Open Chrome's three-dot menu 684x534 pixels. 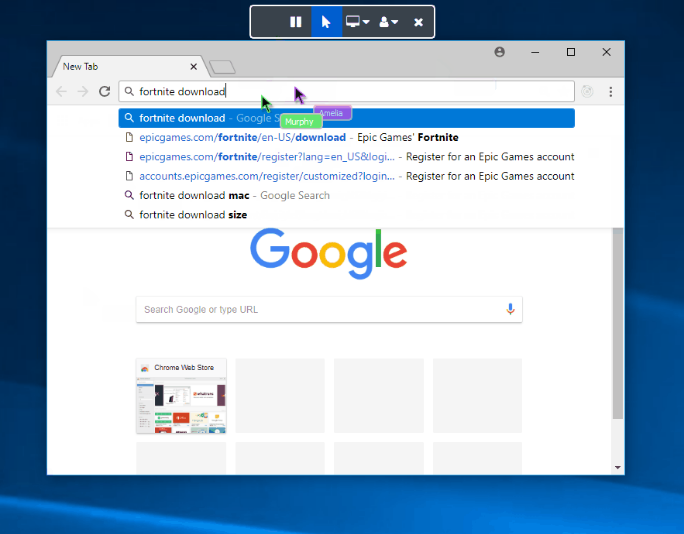pos(610,92)
